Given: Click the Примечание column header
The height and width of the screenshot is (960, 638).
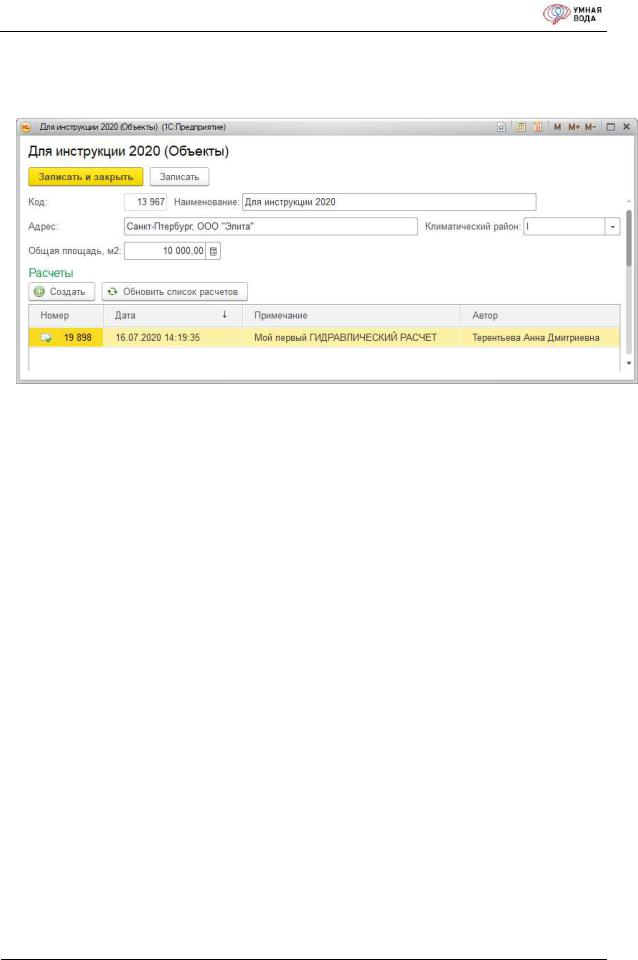Looking at the screenshot, I should [351, 315].
